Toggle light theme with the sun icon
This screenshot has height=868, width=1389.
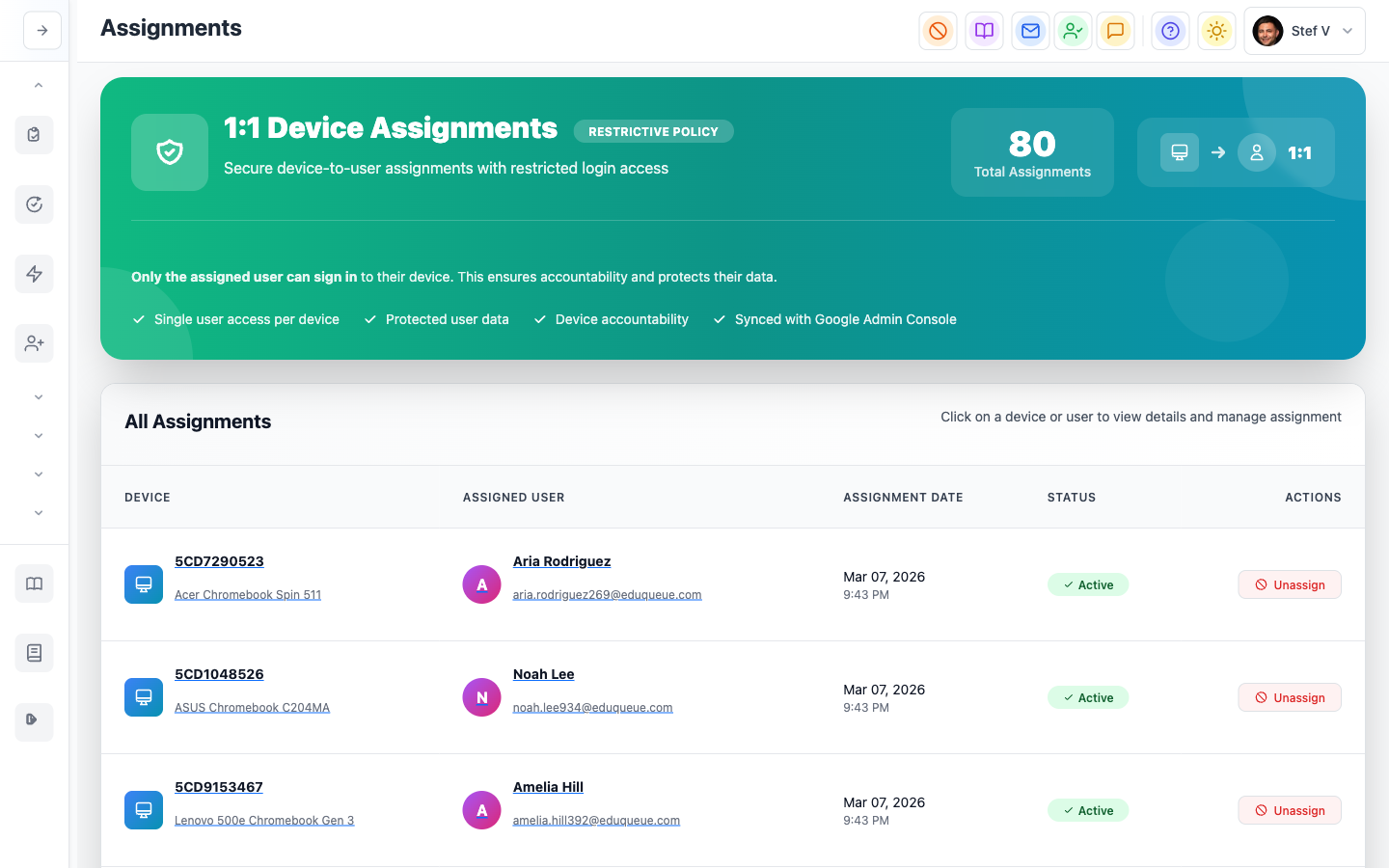coord(1216,30)
